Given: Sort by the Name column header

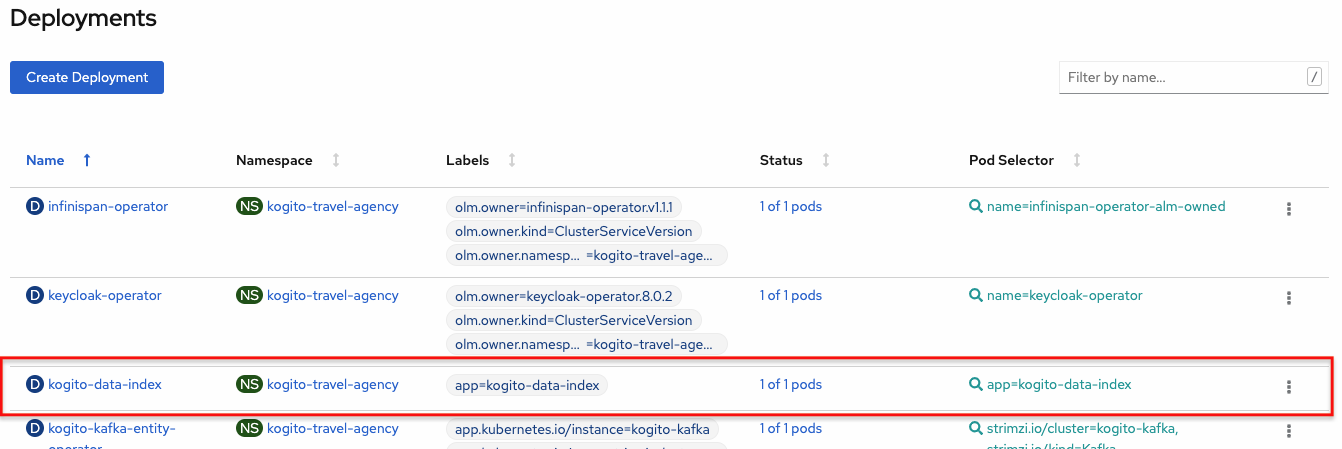Looking at the screenshot, I should coord(45,160).
